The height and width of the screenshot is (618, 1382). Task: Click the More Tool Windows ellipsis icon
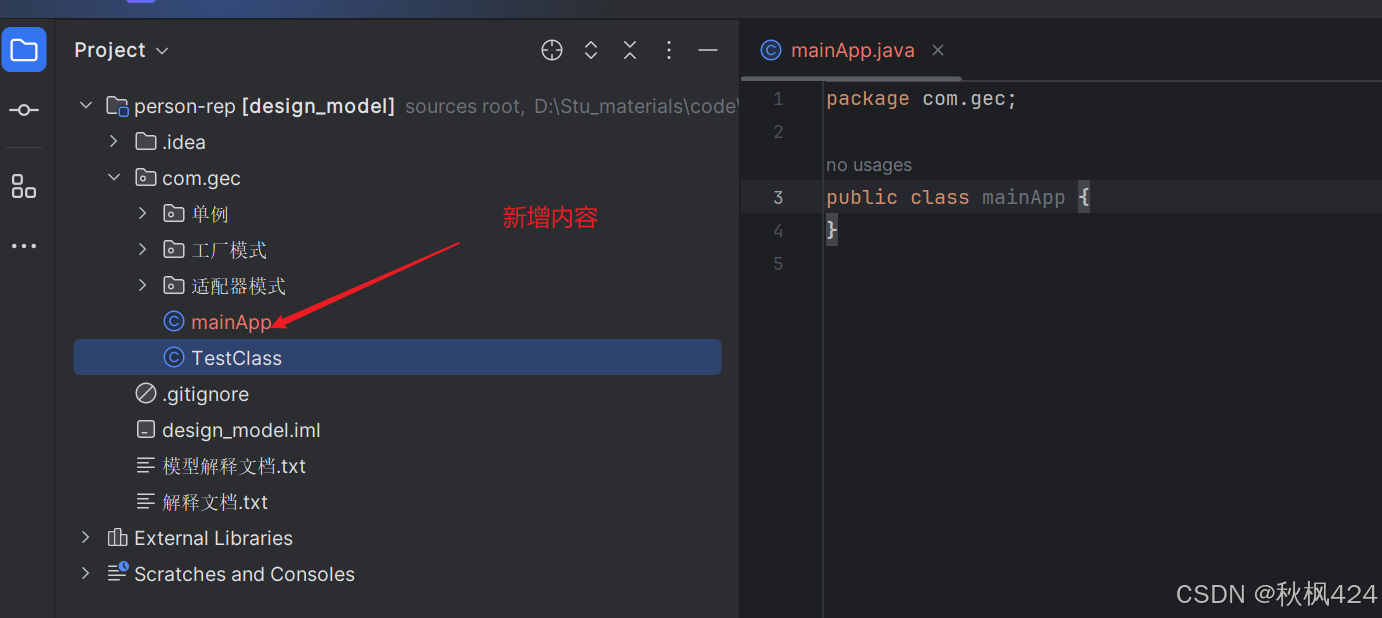click(x=24, y=246)
